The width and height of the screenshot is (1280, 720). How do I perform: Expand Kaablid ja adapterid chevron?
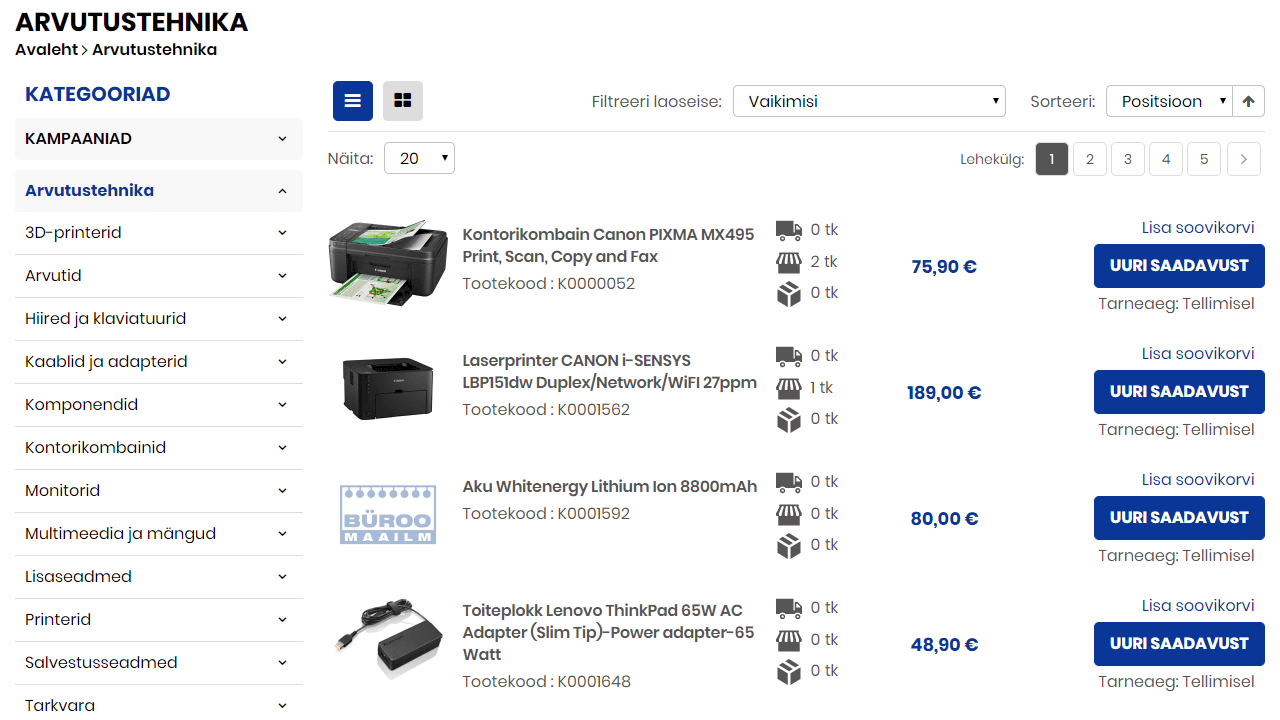[x=283, y=362]
